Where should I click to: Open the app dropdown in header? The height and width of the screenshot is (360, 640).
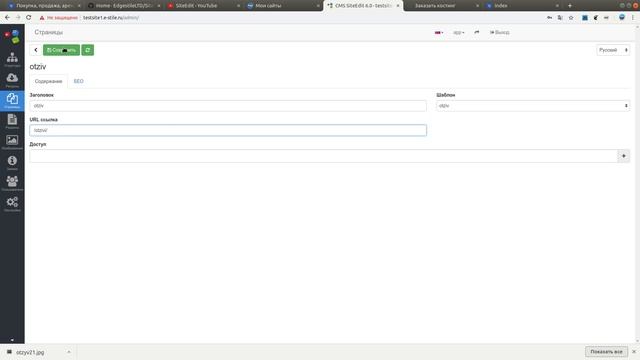point(459,32)
